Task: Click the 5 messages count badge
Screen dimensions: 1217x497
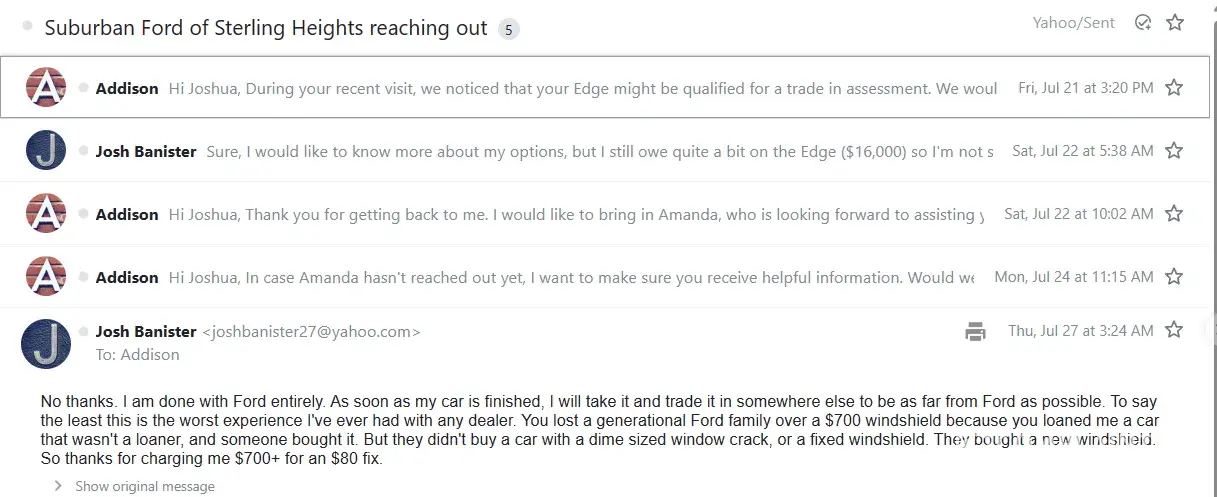Action: pos(508,29)
